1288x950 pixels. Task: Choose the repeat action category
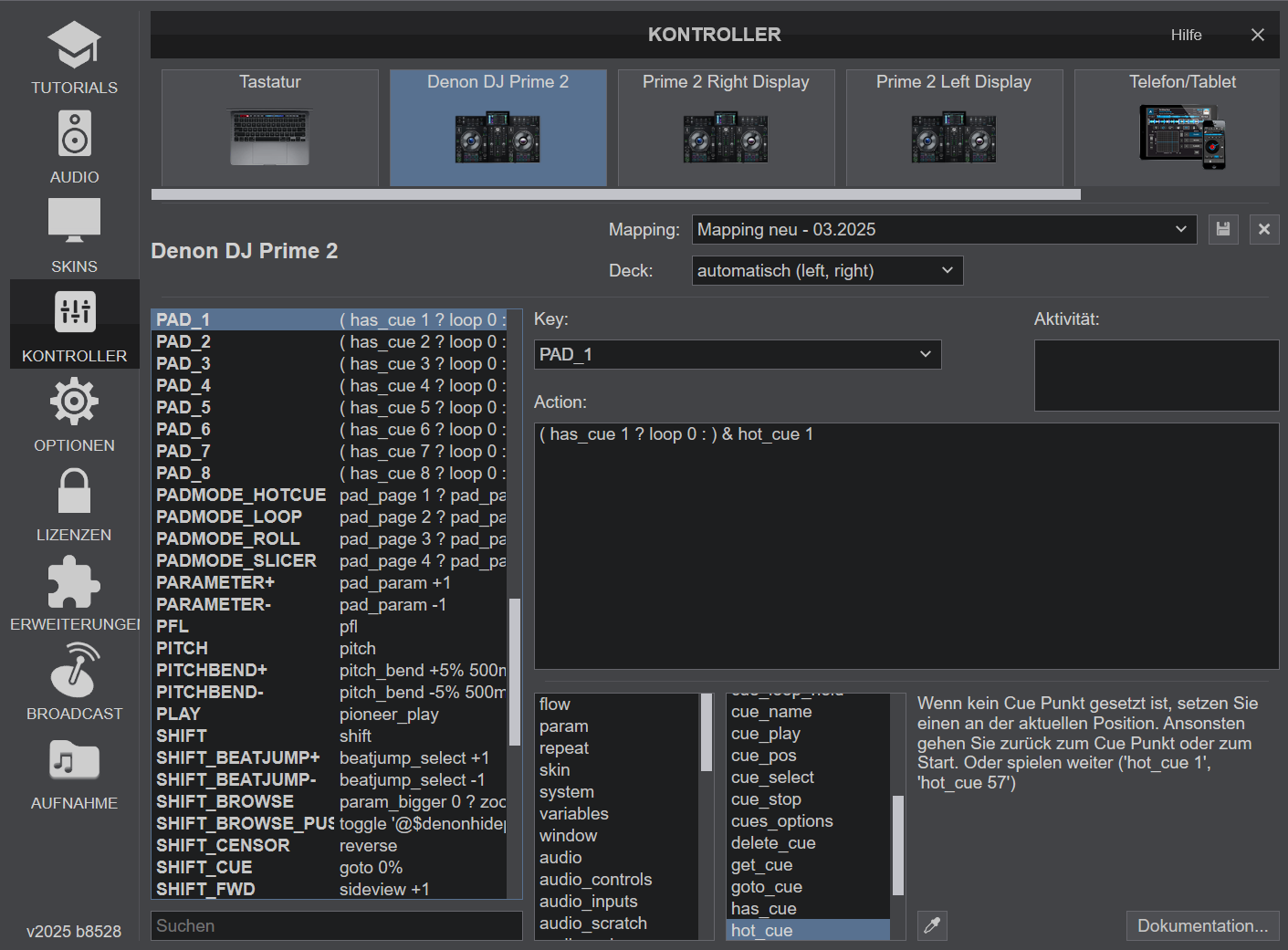click(x=617, y=748)
